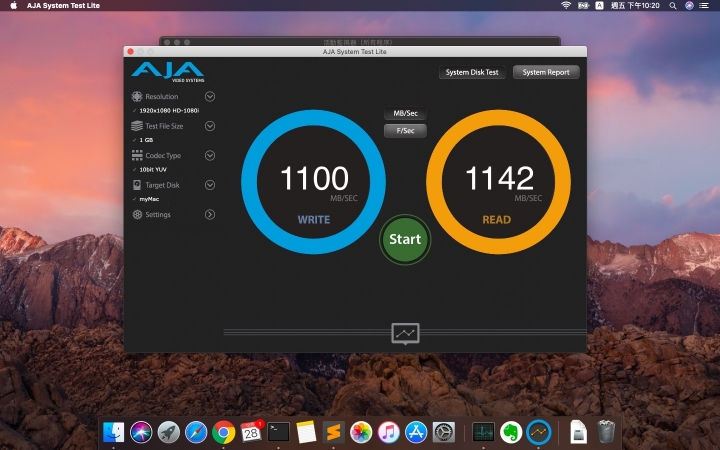This screenshot has width=720, height=450.
Task: Open Settings with the right arrow
Action: coord(210,214)
